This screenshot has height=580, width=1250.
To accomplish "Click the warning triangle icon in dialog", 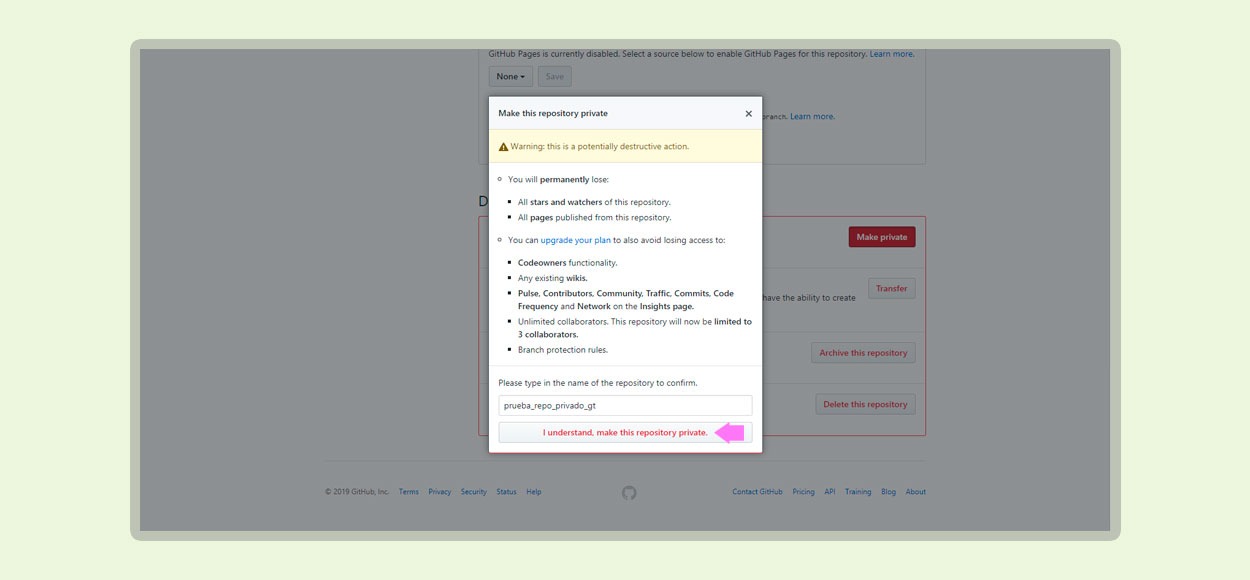I will 503,146.
